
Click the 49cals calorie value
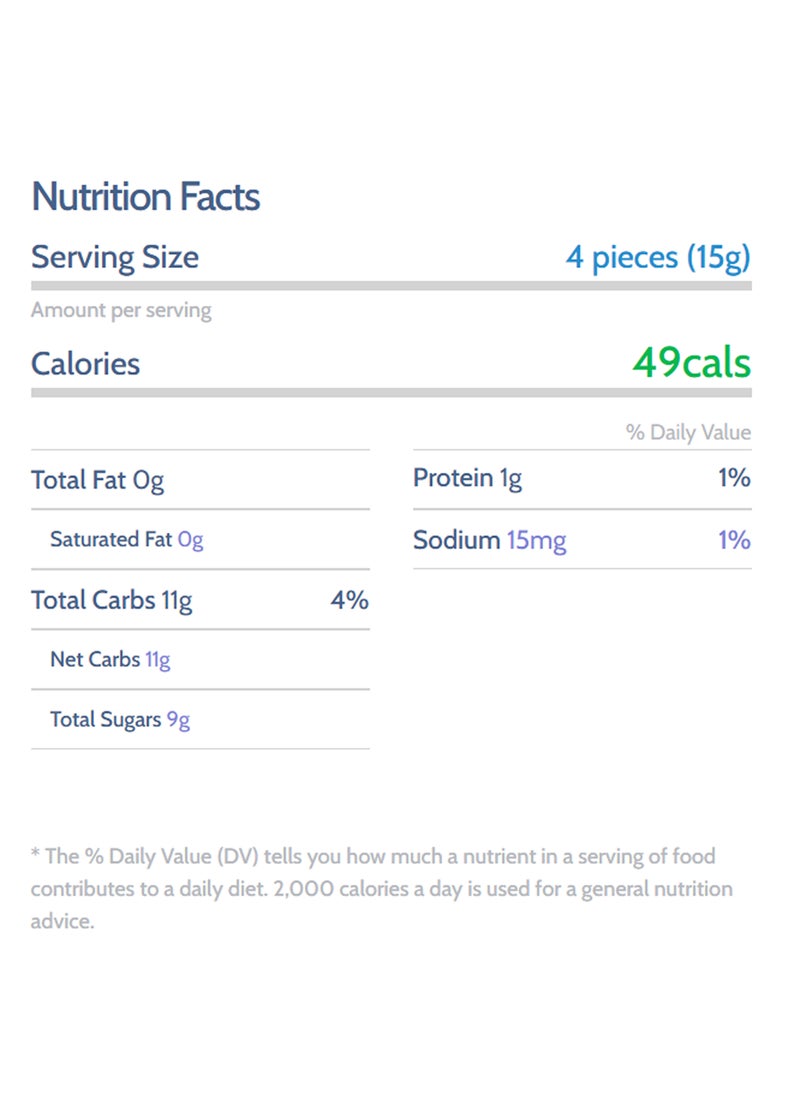coord(691,362)
